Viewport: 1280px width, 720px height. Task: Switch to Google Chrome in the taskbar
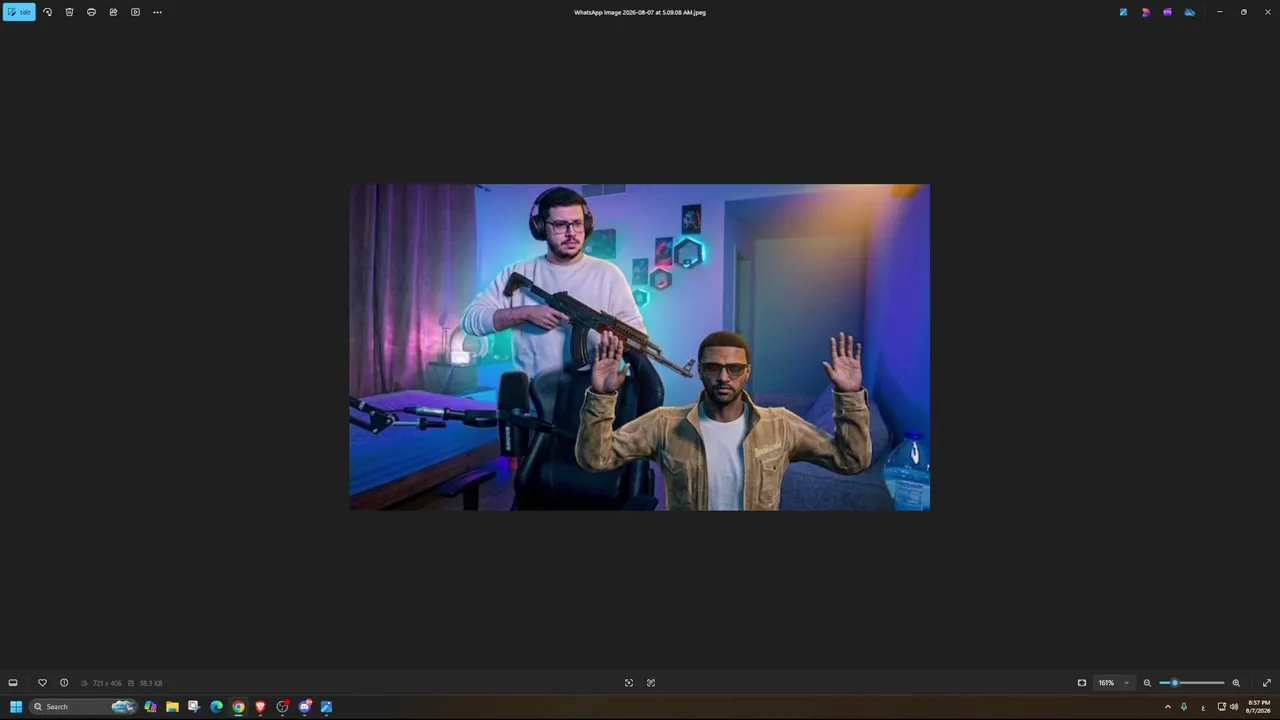point(238,707)
